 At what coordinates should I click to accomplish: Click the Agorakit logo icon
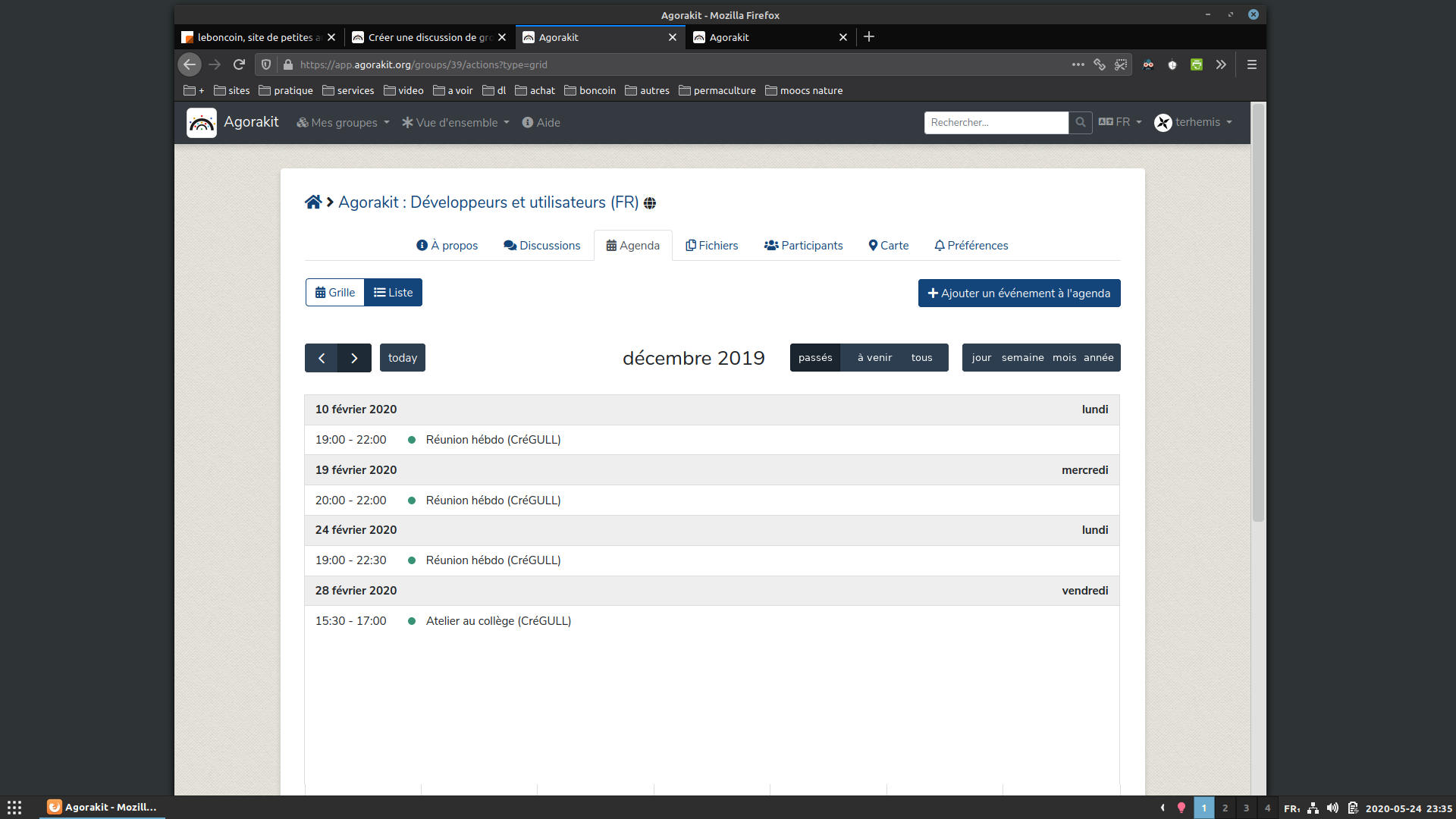pyautogui.click(x=202, y=123)
